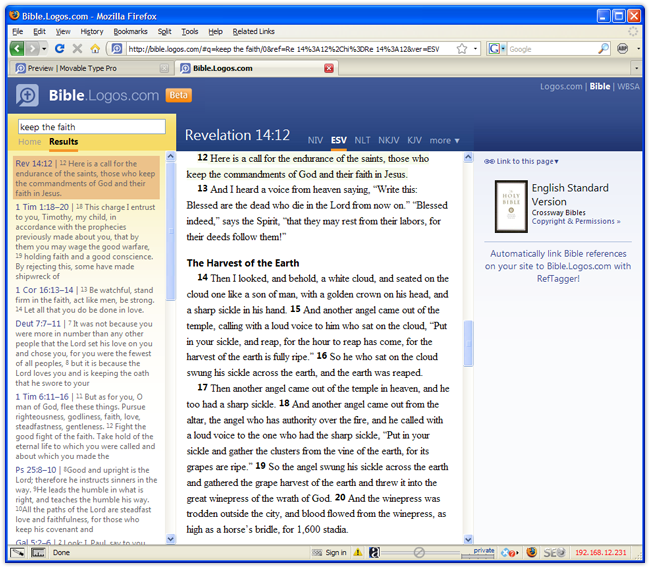This screenshot has width=650, height=568.
Task: Open the Help menu
Action: point(215,32)
